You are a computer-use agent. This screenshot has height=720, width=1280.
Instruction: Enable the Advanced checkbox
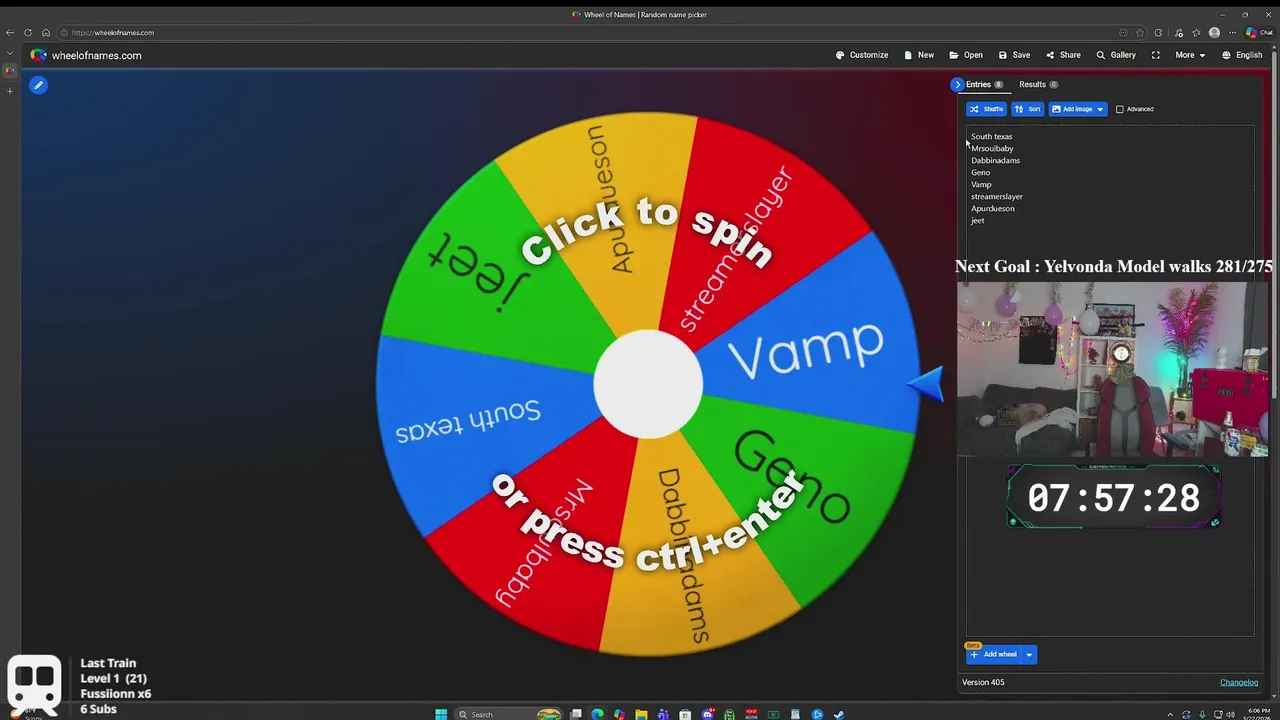[x=1120, y=109]
